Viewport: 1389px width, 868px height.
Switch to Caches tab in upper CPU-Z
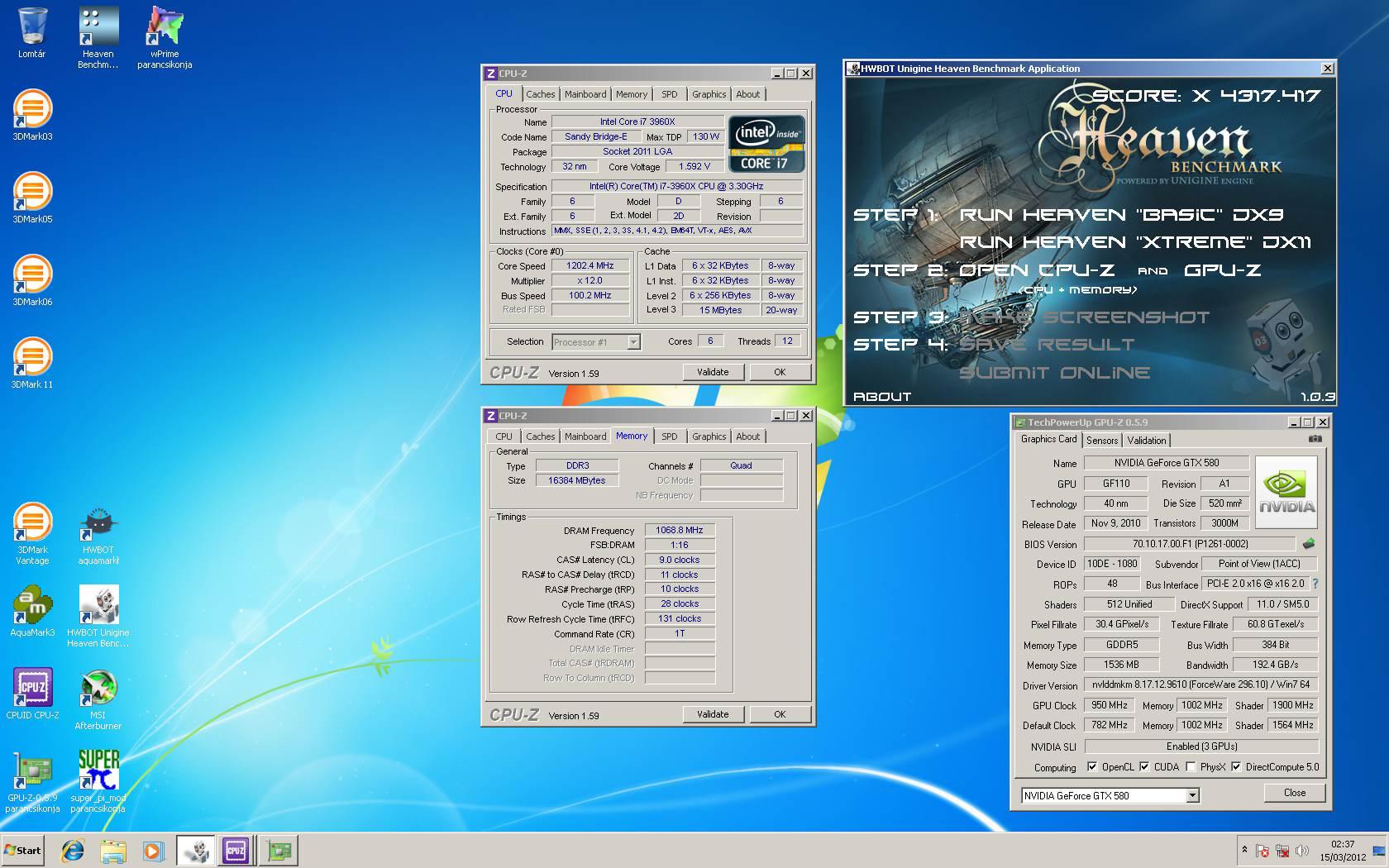point(541,94)
